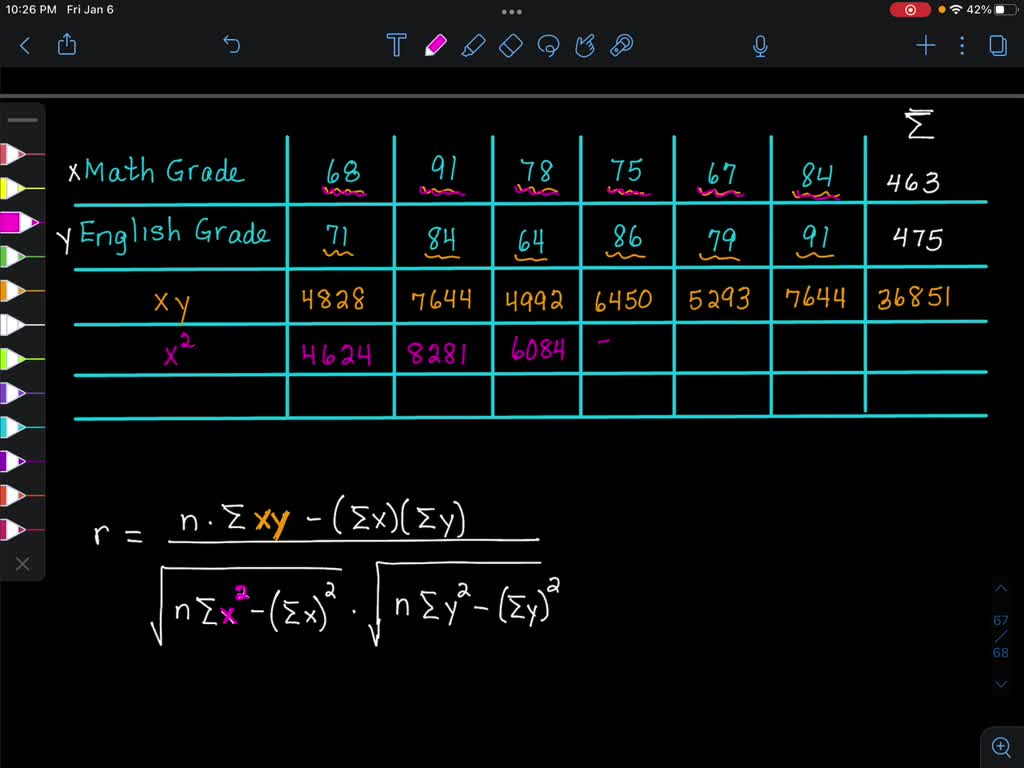Go to next page with down chevron
This screenshot has width=1024, height=768.
pos(1001,683)
